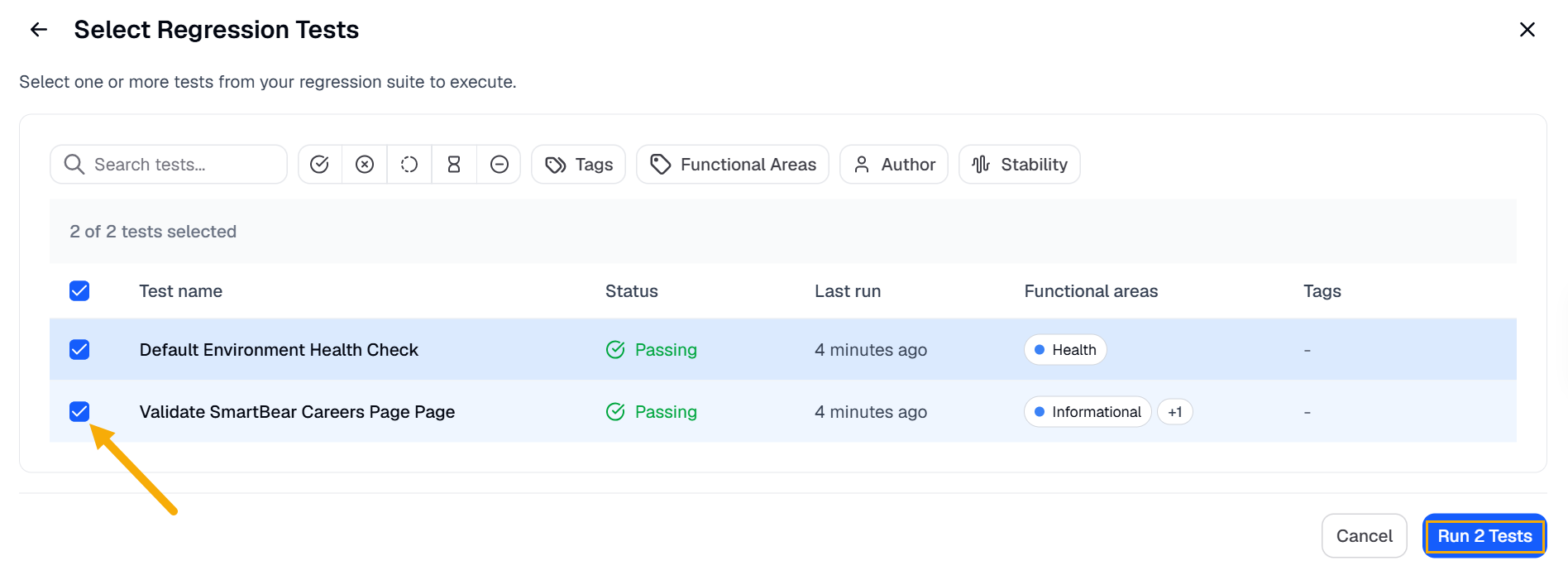Click the Test name column header
The width and height of the screenshot is (1568, 575).
180,291
